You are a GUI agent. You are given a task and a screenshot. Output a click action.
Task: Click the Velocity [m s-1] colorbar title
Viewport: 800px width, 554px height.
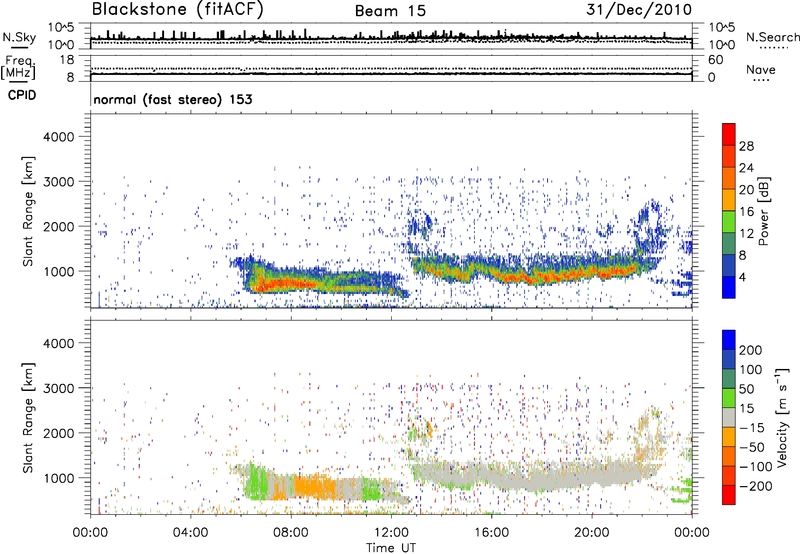tap(783, 417)
